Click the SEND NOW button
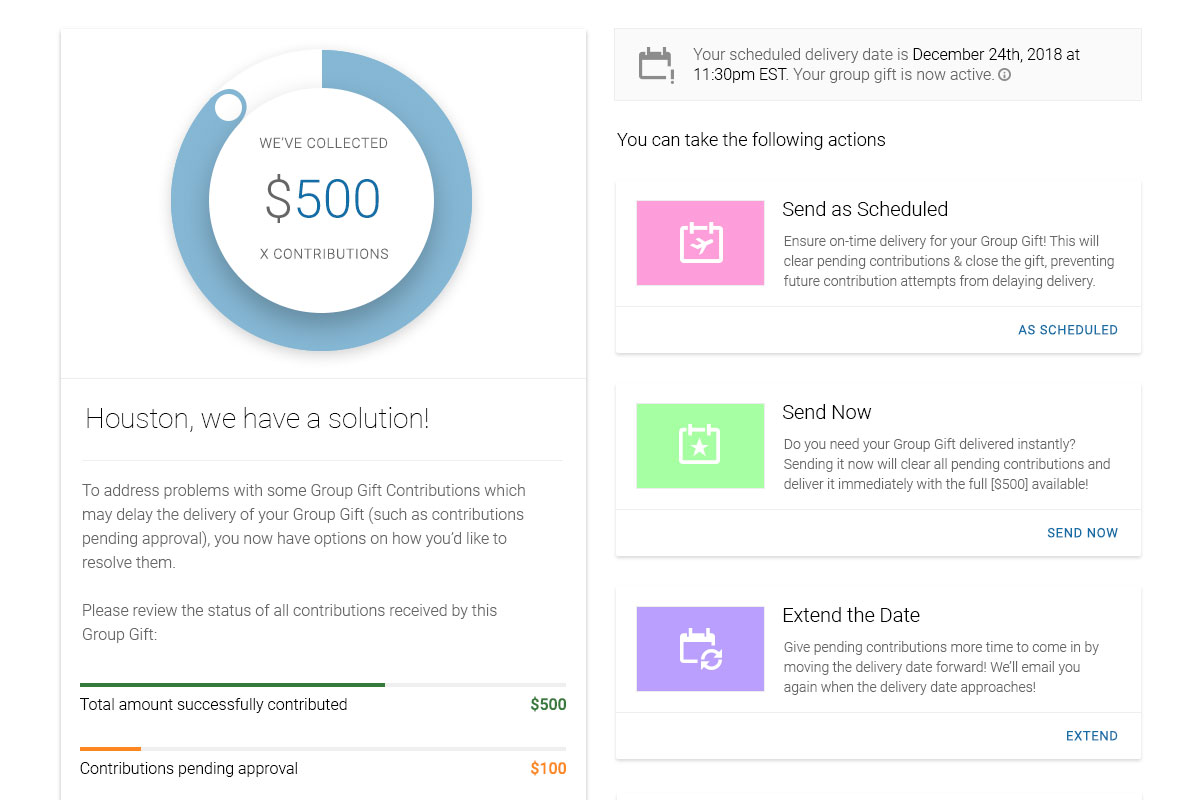The image size is (1200, 800). pyautogui.click(x=1082, y=533)
